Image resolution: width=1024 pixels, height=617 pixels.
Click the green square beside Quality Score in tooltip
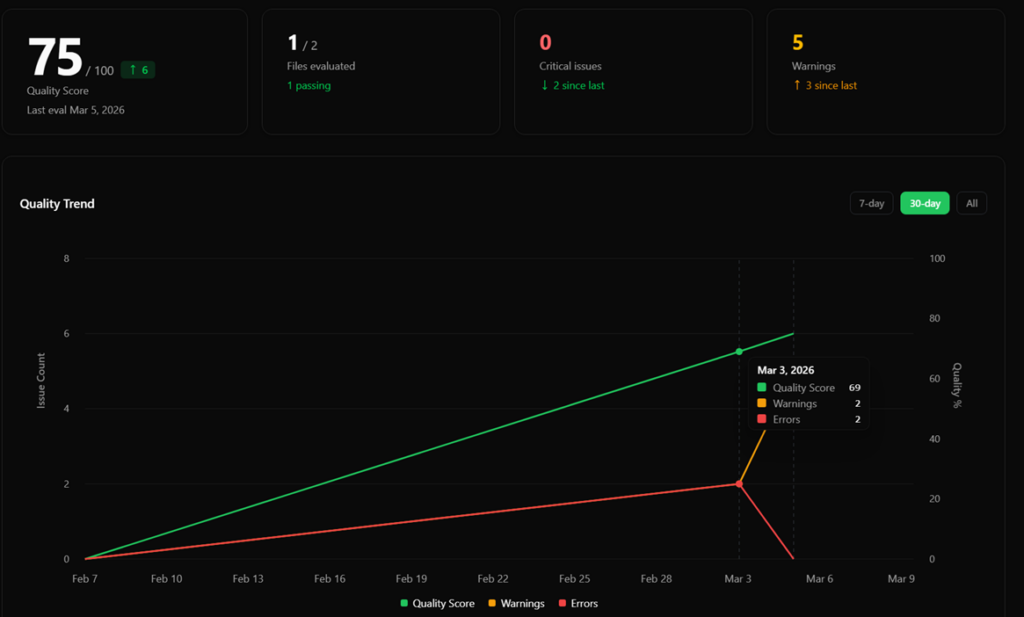point(762,388)
